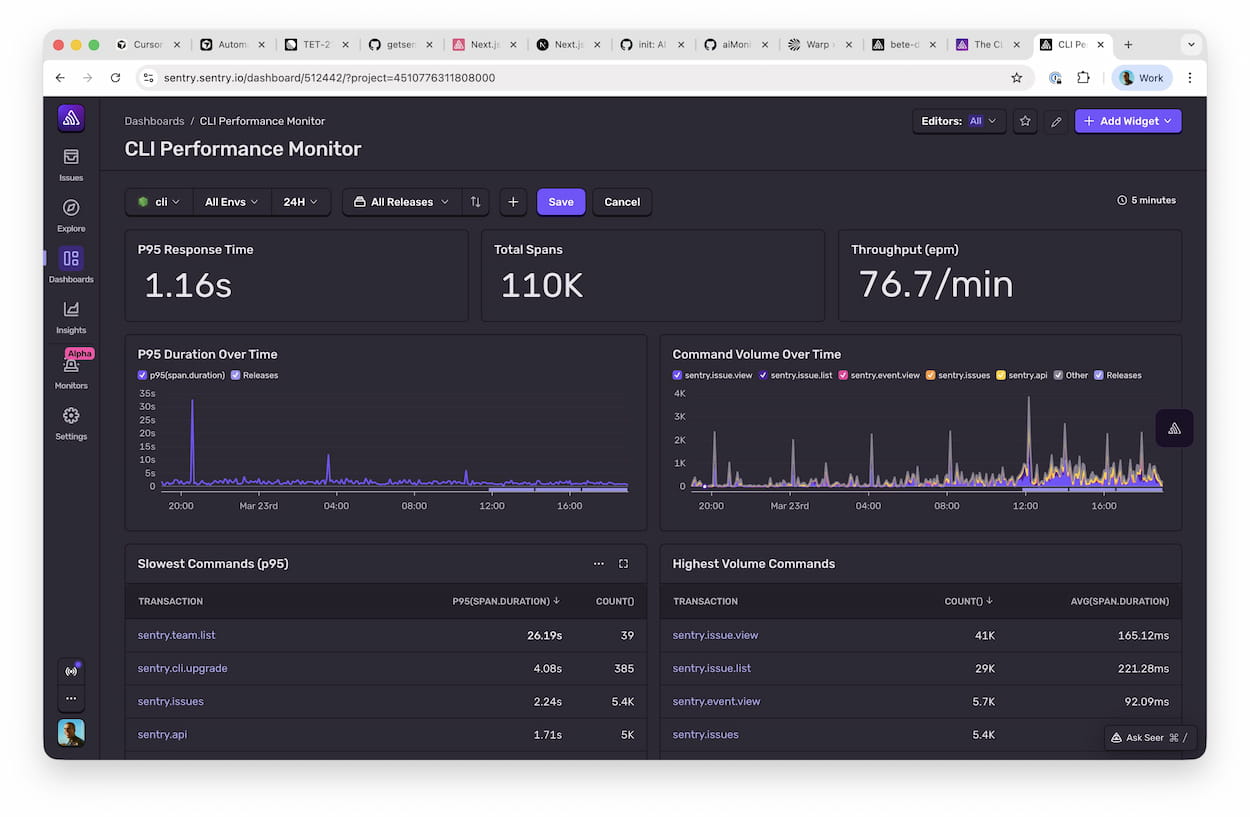1250x817 pixels.
Task: Open the Slowest Commands widget ellipsis menu
Action: [x=599, y=563]
